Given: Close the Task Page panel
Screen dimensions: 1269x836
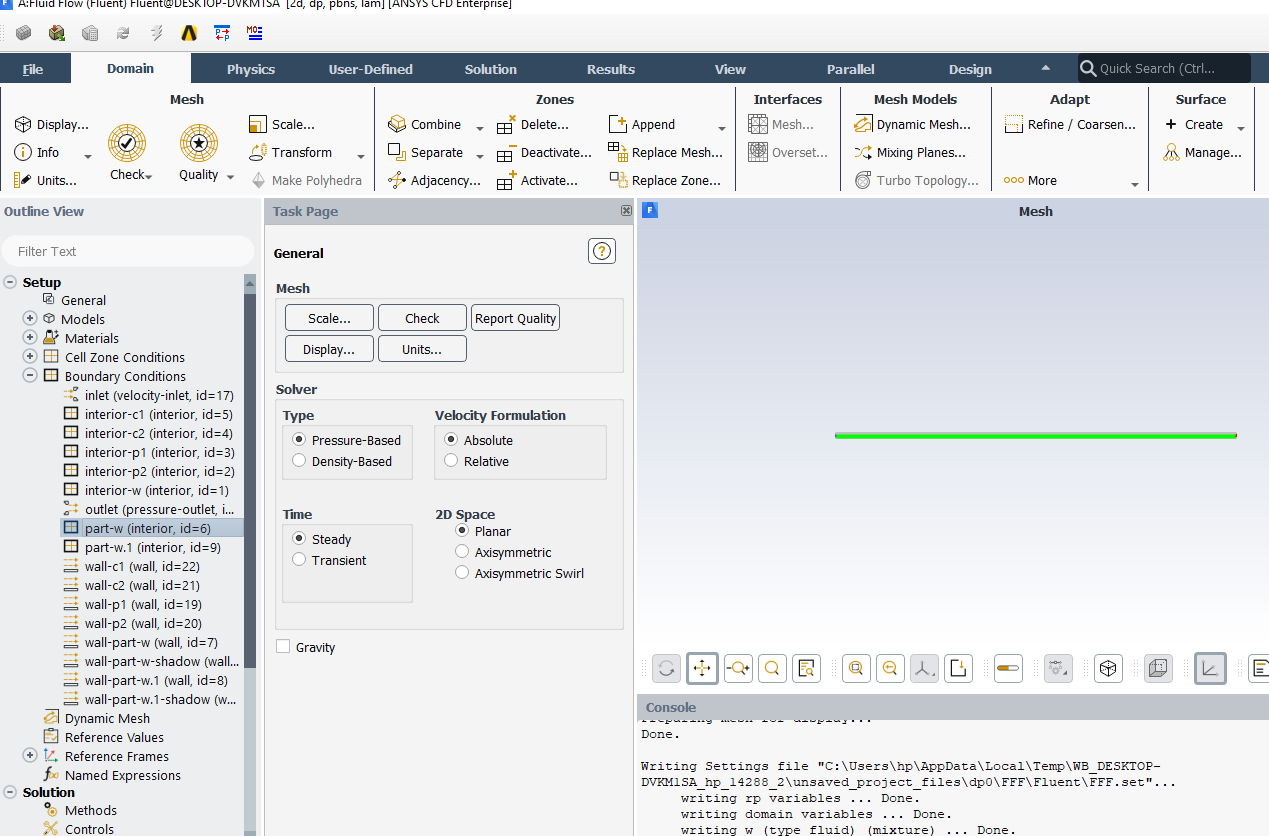Looking at the screenshot, I should point(626,211).
